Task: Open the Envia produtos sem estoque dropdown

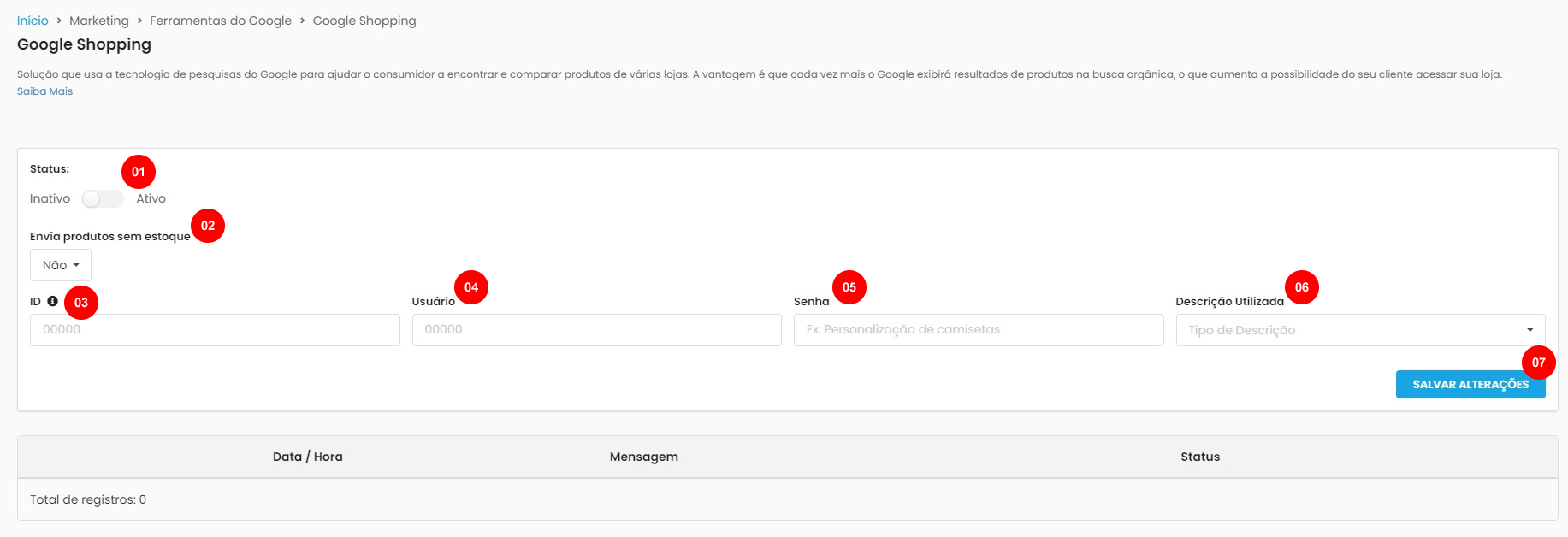Action: coord(61,265)
